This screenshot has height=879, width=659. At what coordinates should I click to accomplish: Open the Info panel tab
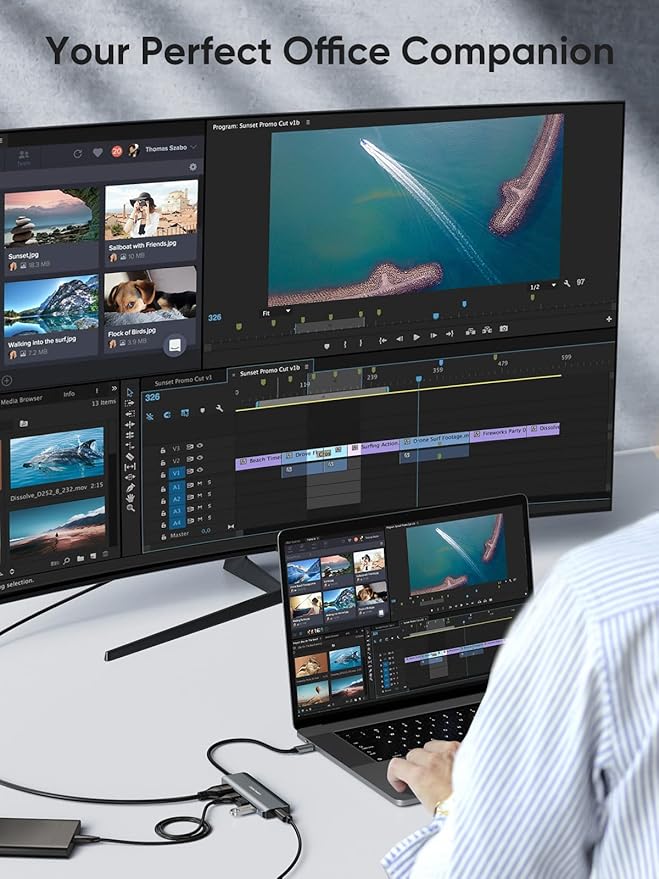[x=69, y=394]
